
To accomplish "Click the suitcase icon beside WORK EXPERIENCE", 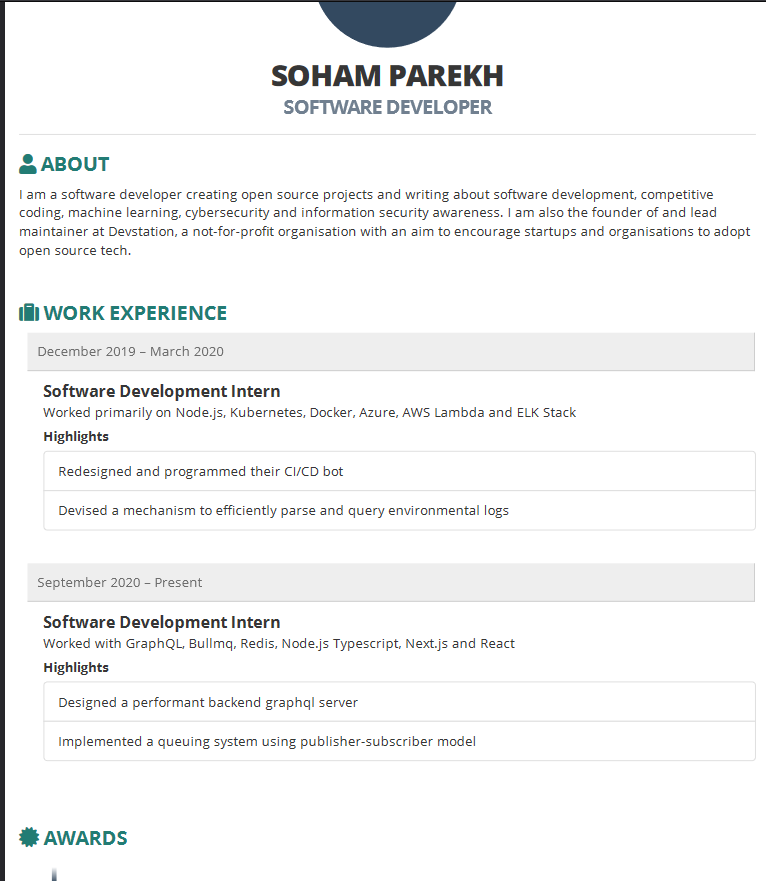I will pyautogui.click(x=29, y=313).
